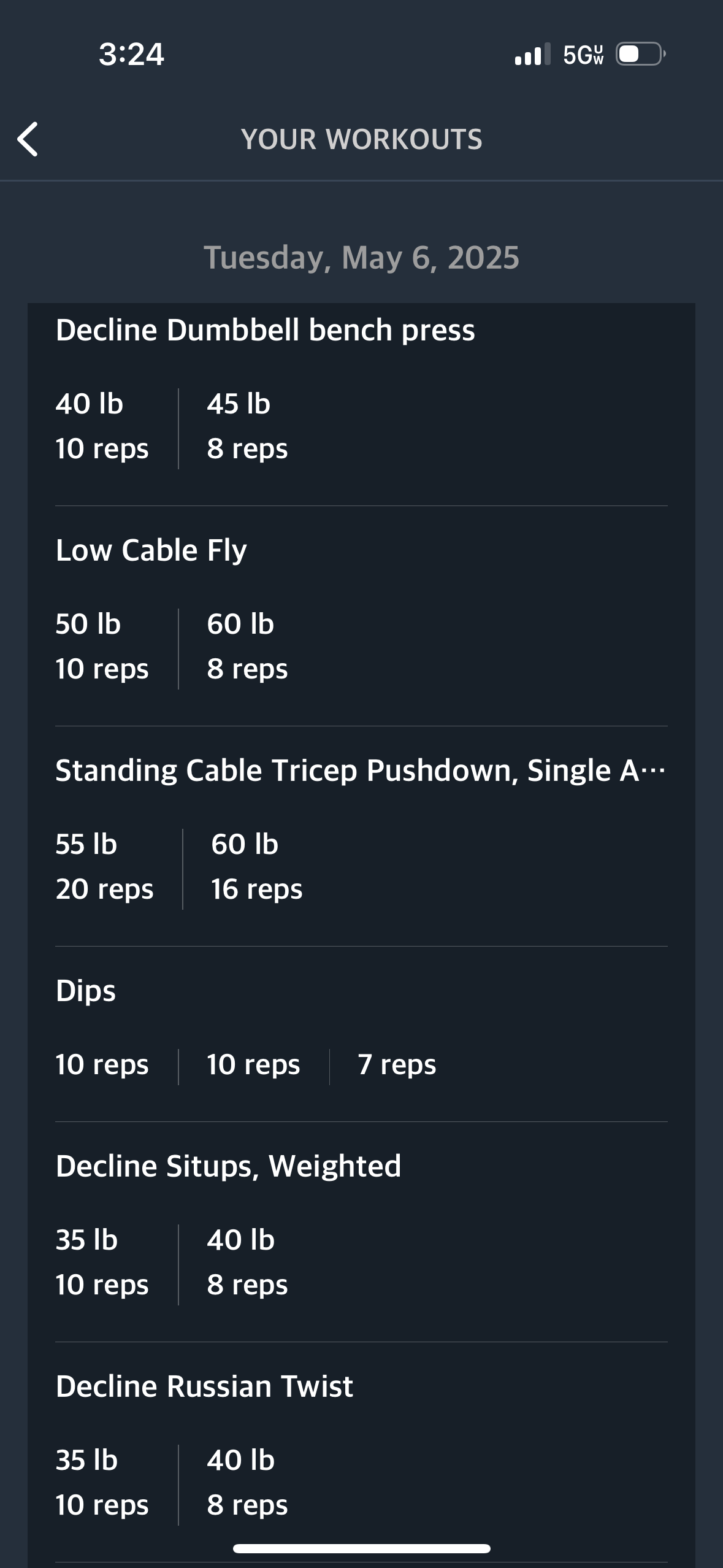Open Decline Situps, Weighted exercise
This screenshot has width=723, height=1568.
coord(228,1166)
